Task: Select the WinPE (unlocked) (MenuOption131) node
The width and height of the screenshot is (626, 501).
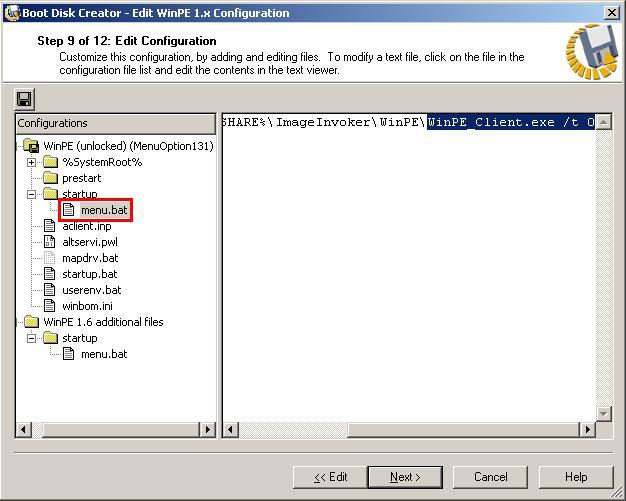Action: [129, 146]
